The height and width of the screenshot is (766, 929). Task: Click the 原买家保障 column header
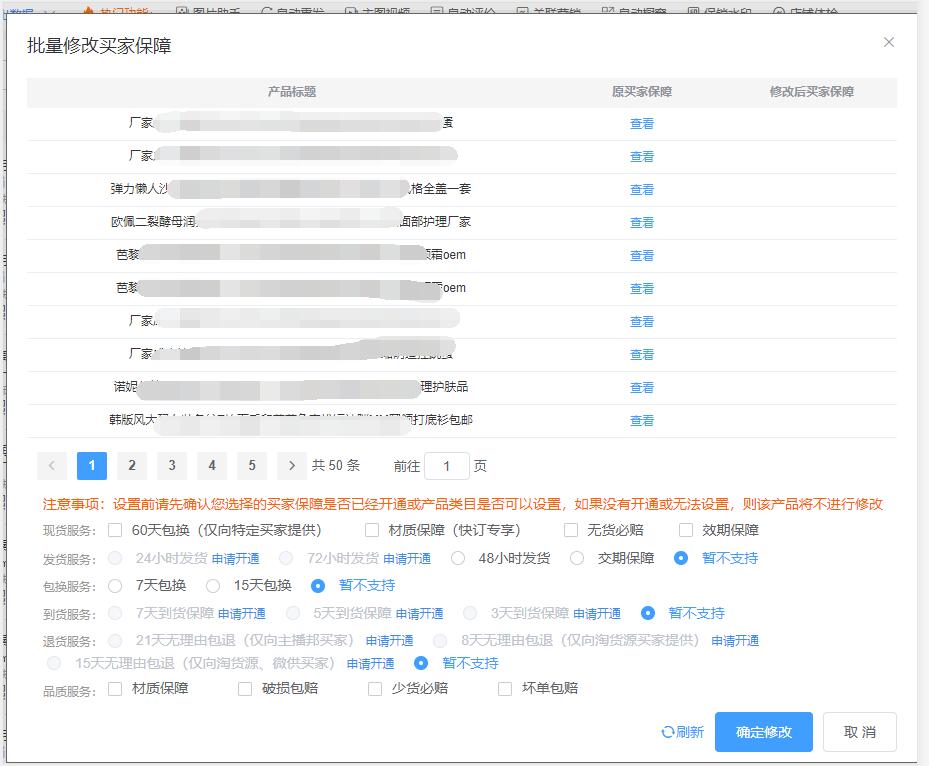click(x=642, y=92)
